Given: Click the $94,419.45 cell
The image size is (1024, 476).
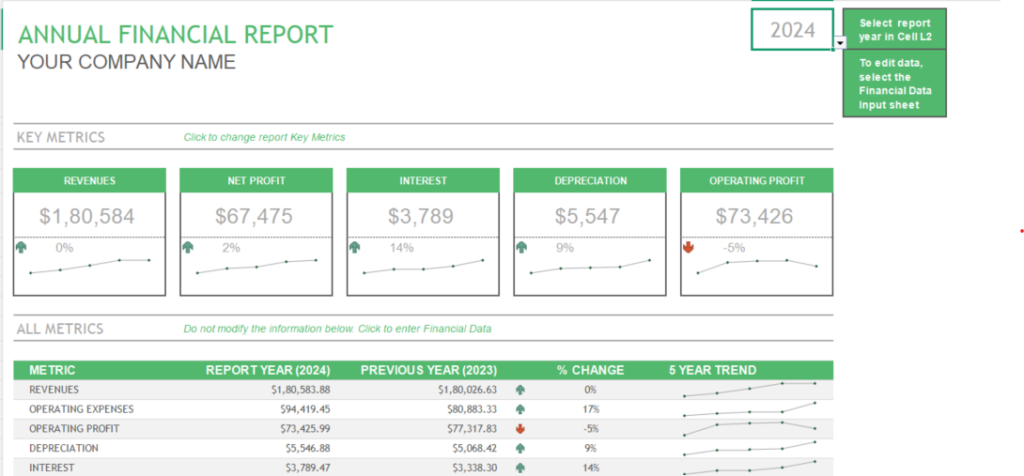Looking at the screenshot, I should (304, 409).
